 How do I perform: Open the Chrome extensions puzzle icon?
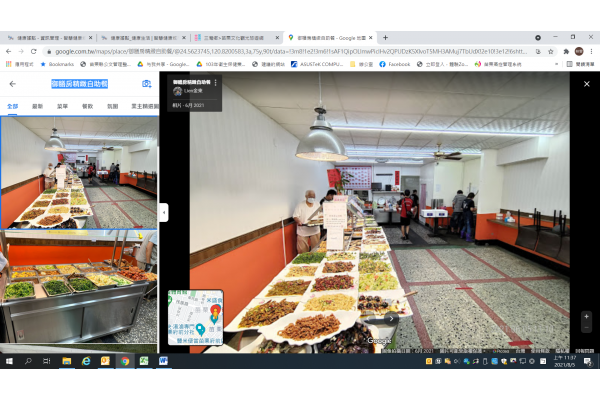tap(566, 51)
